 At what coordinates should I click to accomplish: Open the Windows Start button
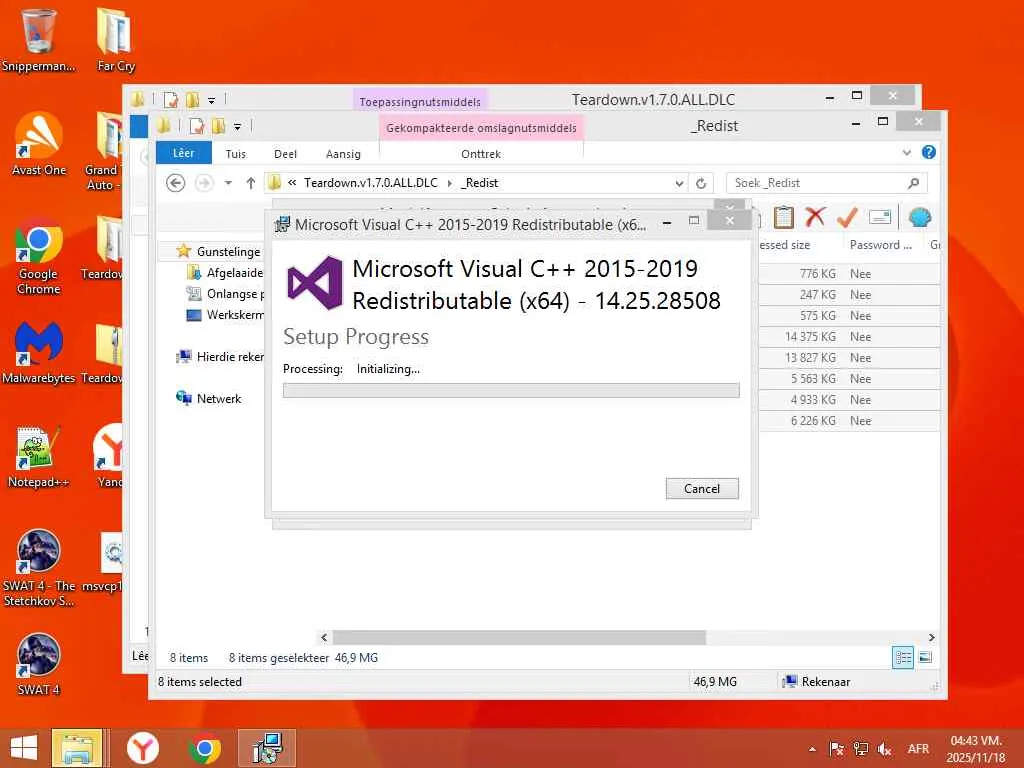pyautogui.click(x=24, y=748)
